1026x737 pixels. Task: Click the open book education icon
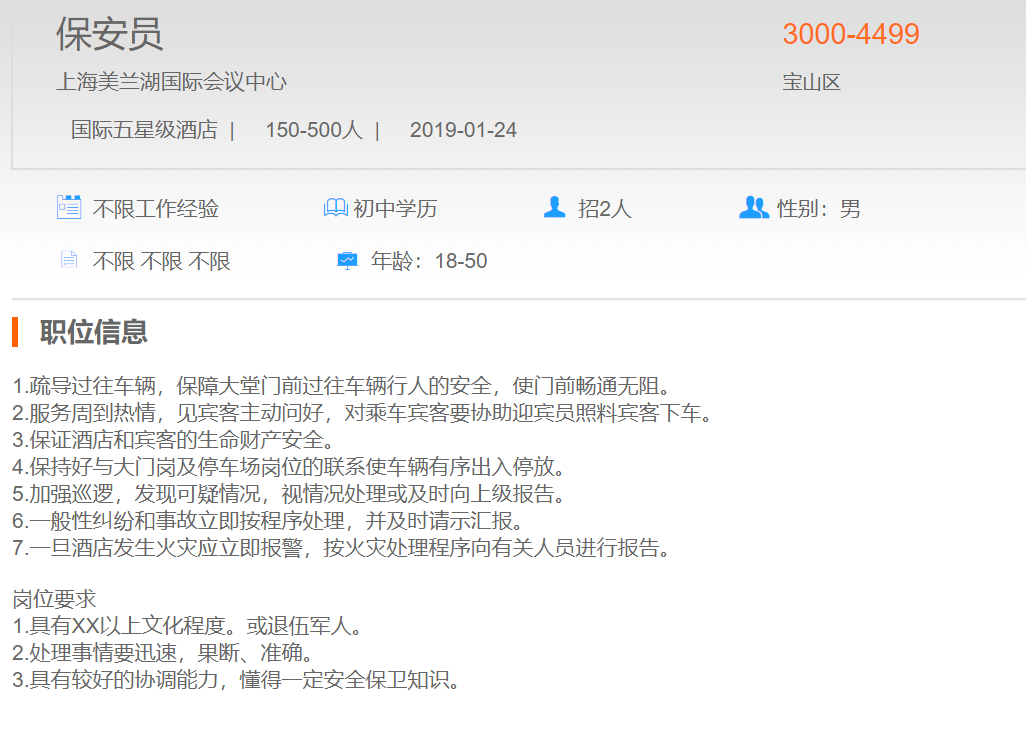tap(335, 208)
